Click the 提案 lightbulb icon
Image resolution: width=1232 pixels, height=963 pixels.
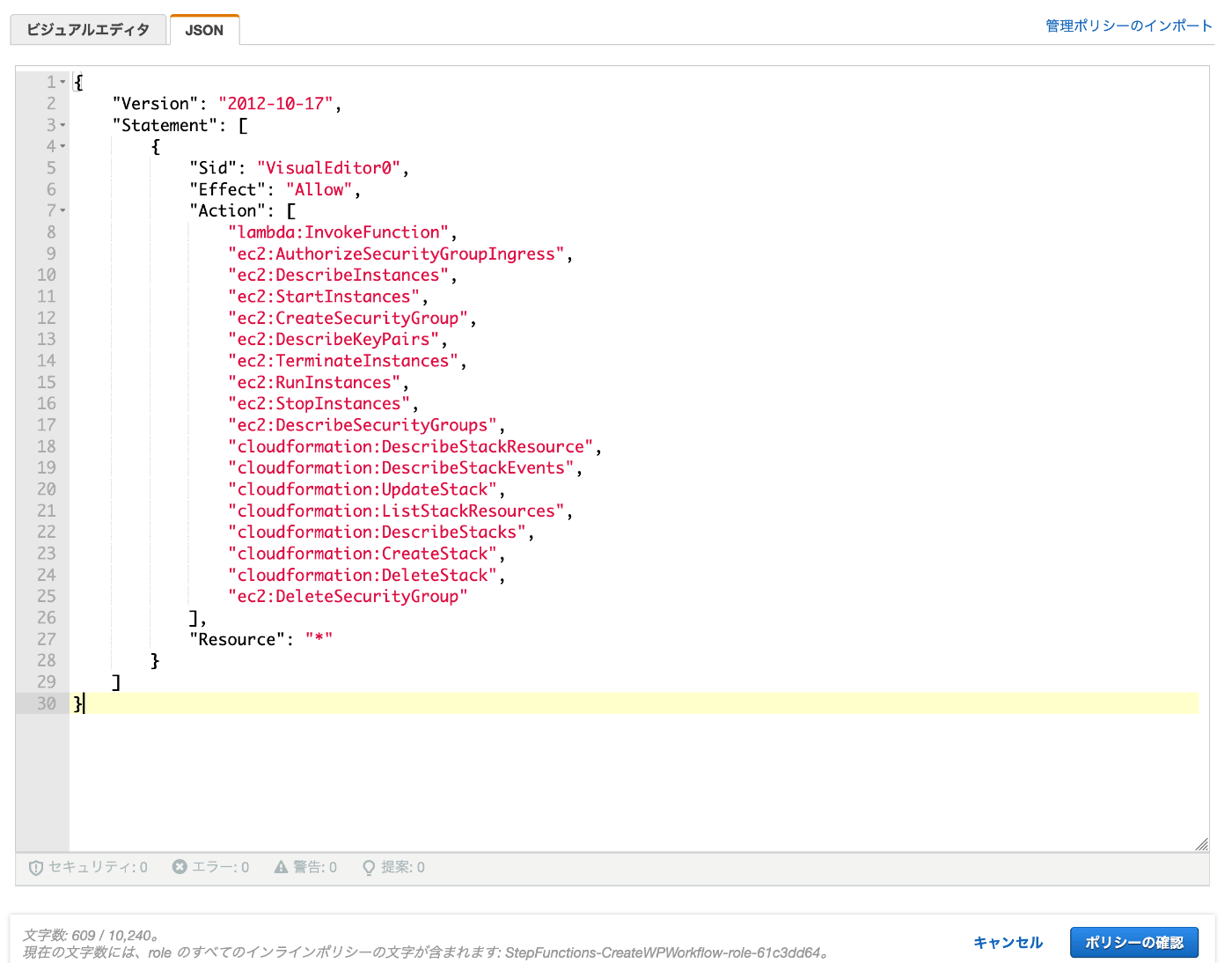pos(368,867)
